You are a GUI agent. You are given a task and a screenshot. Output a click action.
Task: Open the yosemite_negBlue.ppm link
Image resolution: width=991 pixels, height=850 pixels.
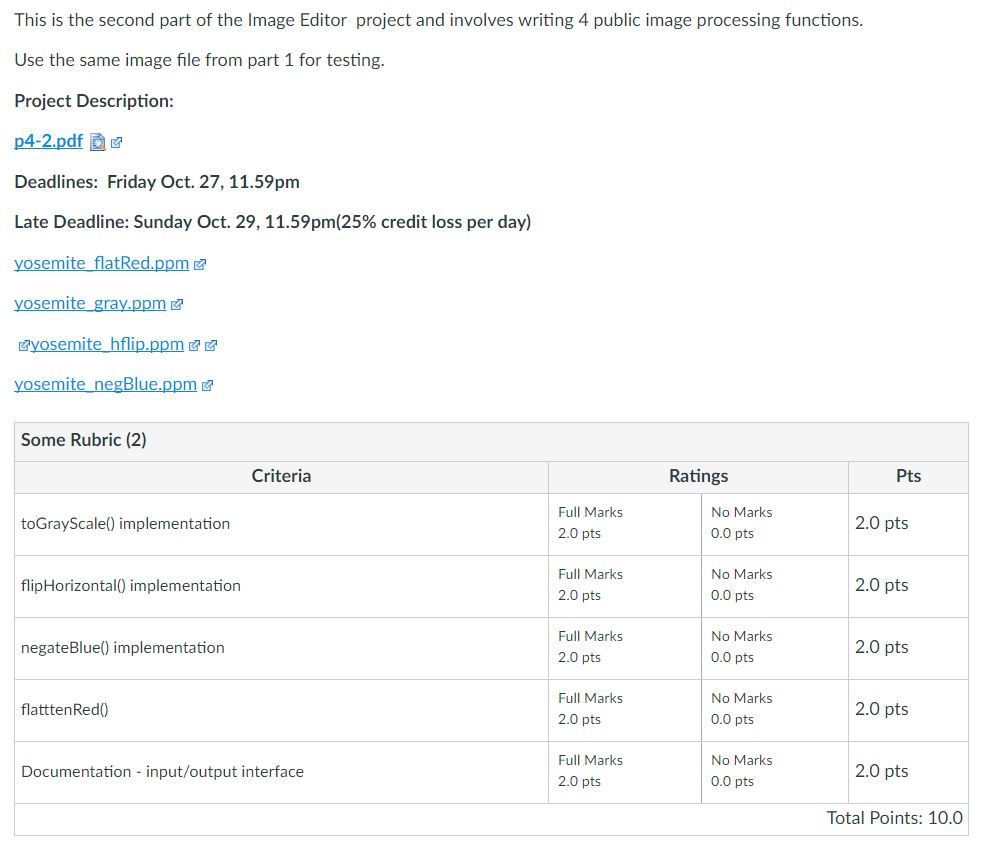pyautogui.click(x=105, y=384)
